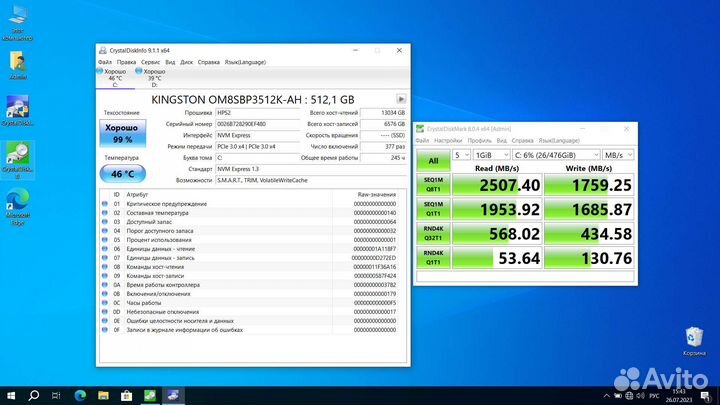Select the SEQ1M Q8T1 read value 2507.40
Viewport: 720px width, 405px height.
tap(497, 185)
